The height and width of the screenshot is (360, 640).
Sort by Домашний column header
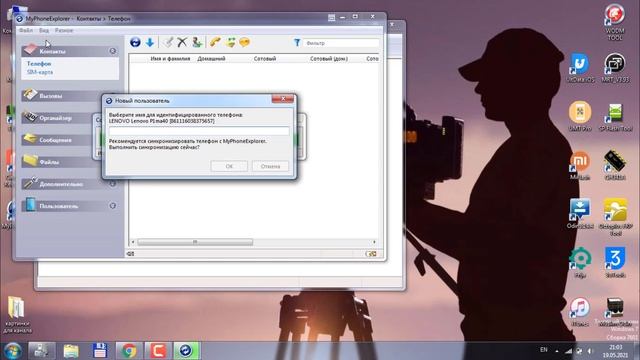[x=211, y=59]
